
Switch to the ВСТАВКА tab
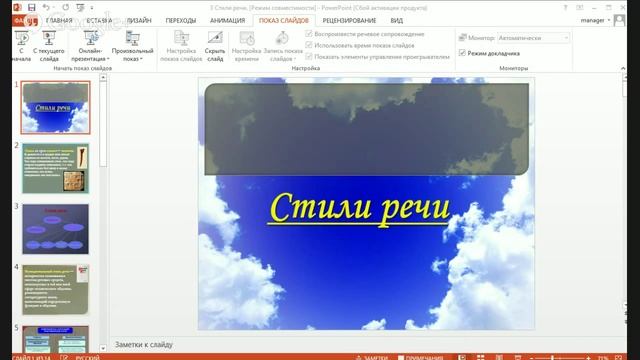click(99, 20)
